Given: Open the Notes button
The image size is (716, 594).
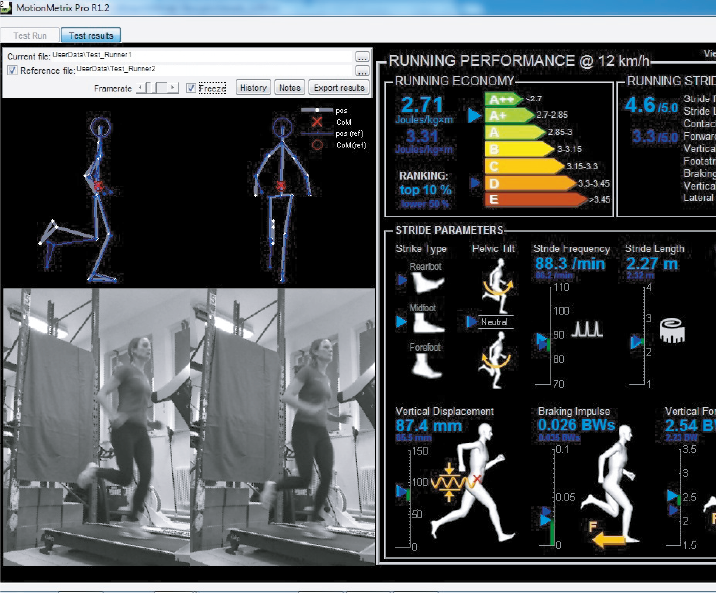Looking at the screenshot, I should point(289,88).
